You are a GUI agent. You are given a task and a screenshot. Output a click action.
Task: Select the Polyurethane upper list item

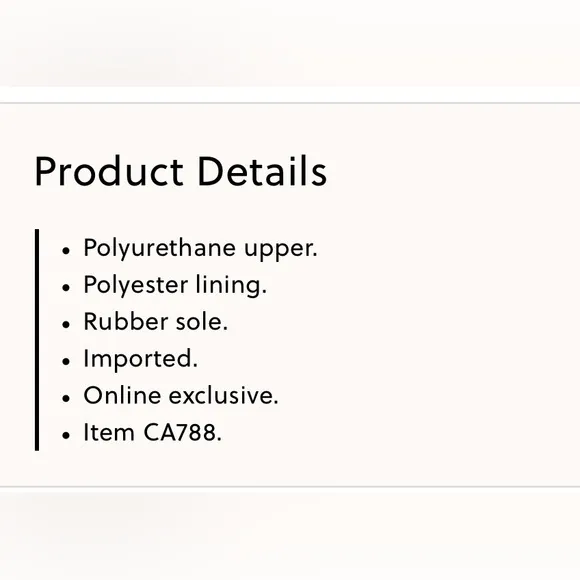tap(200, 249)
